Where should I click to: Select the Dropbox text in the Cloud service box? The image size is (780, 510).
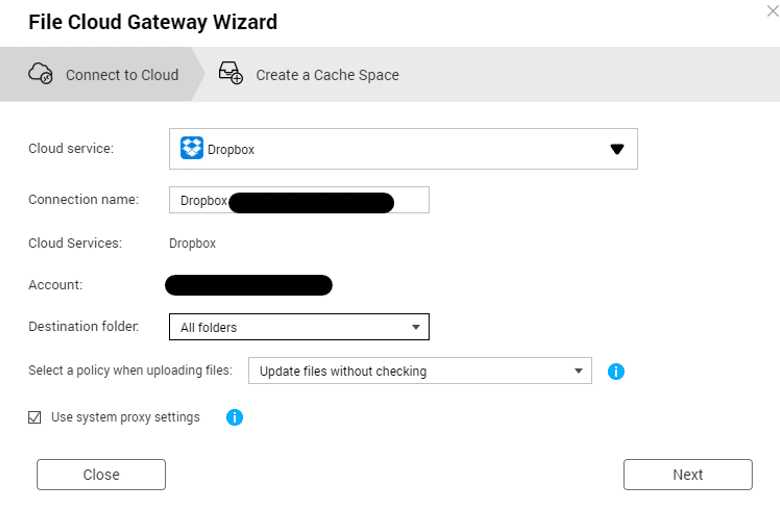(x=231, y=149)
